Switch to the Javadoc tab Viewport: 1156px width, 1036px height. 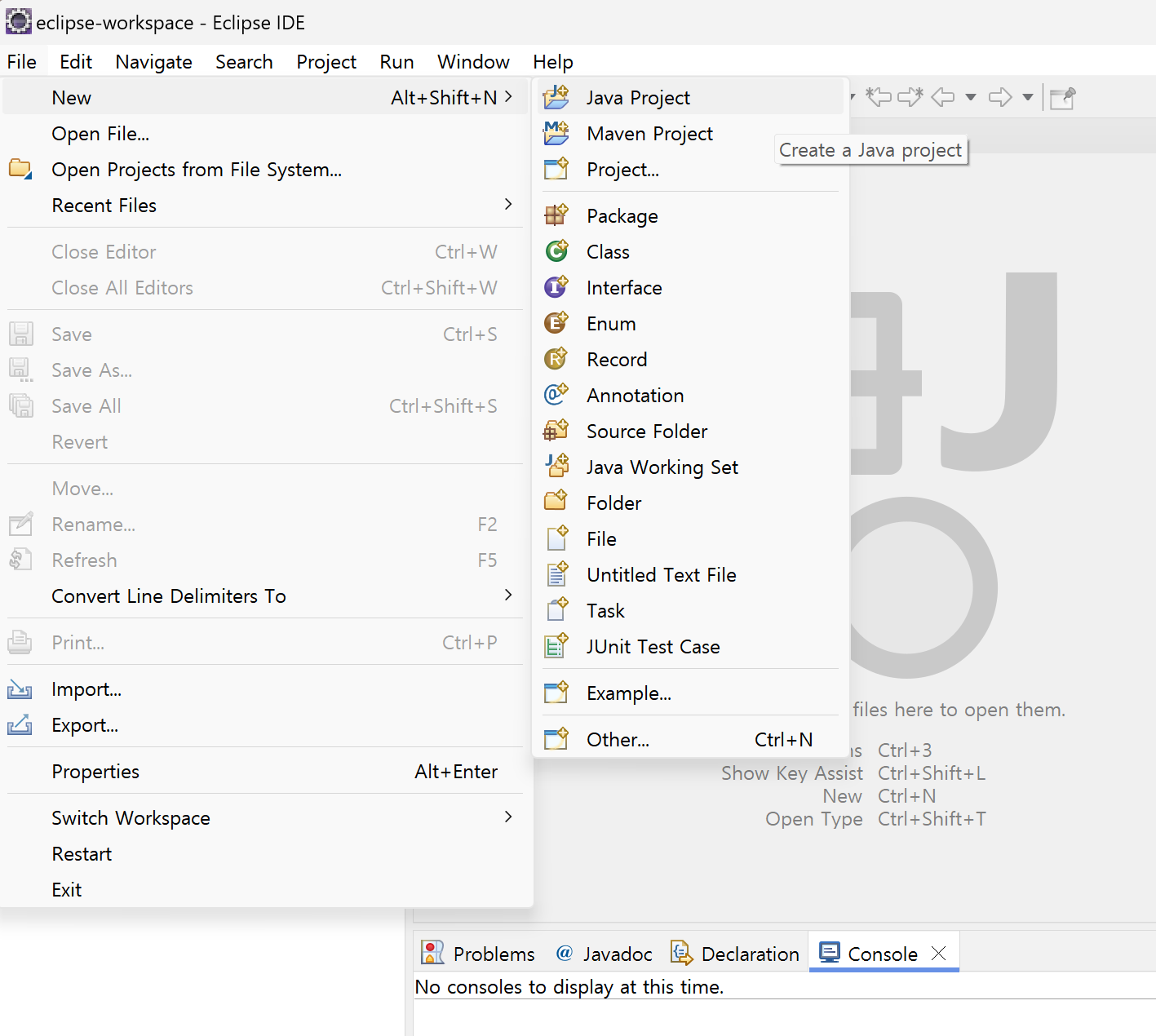(x=605, y=953)
